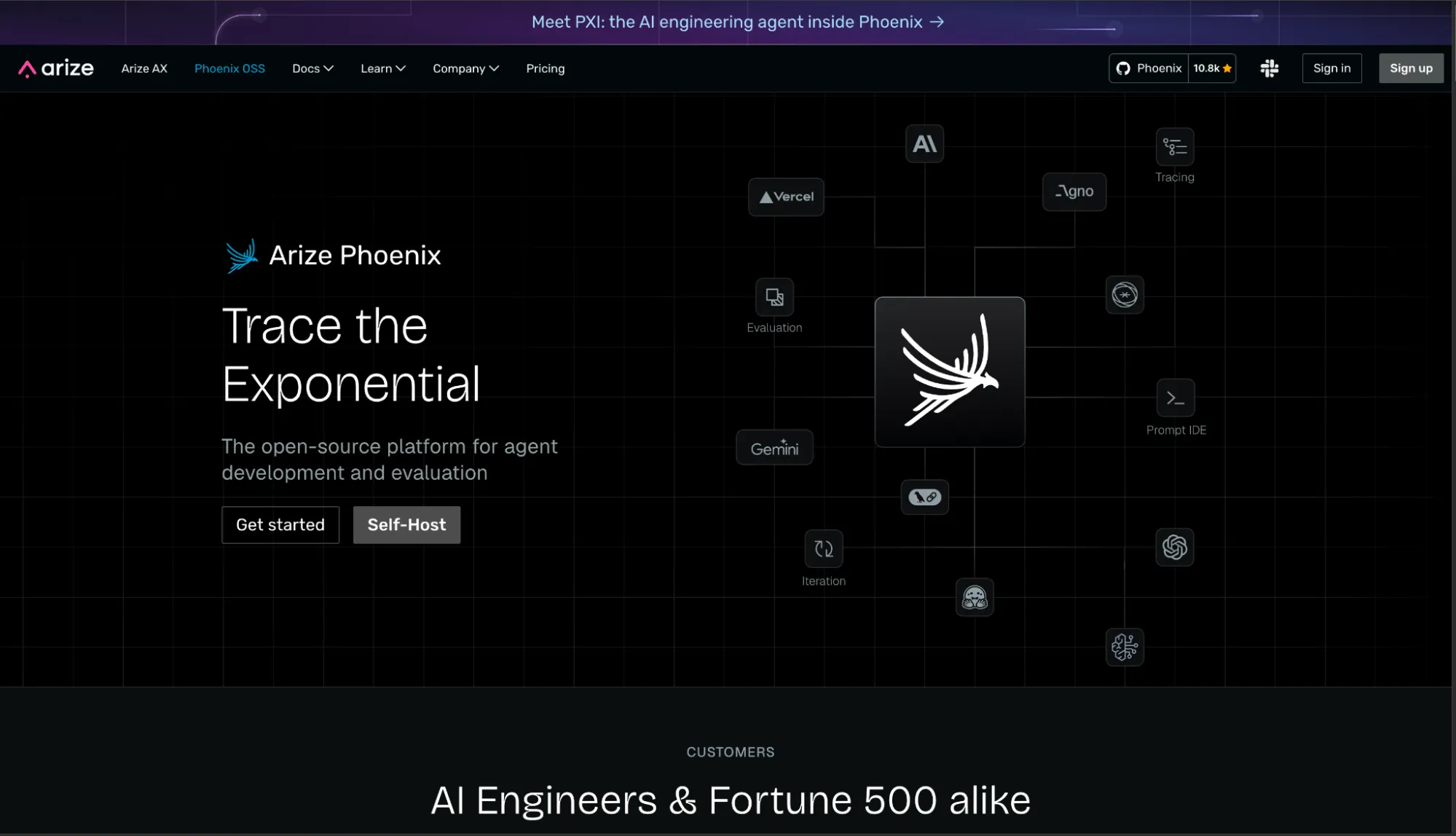Screen dimensions: 1456x836
Task: Click the Get started button
Action: tap(280, 525)
